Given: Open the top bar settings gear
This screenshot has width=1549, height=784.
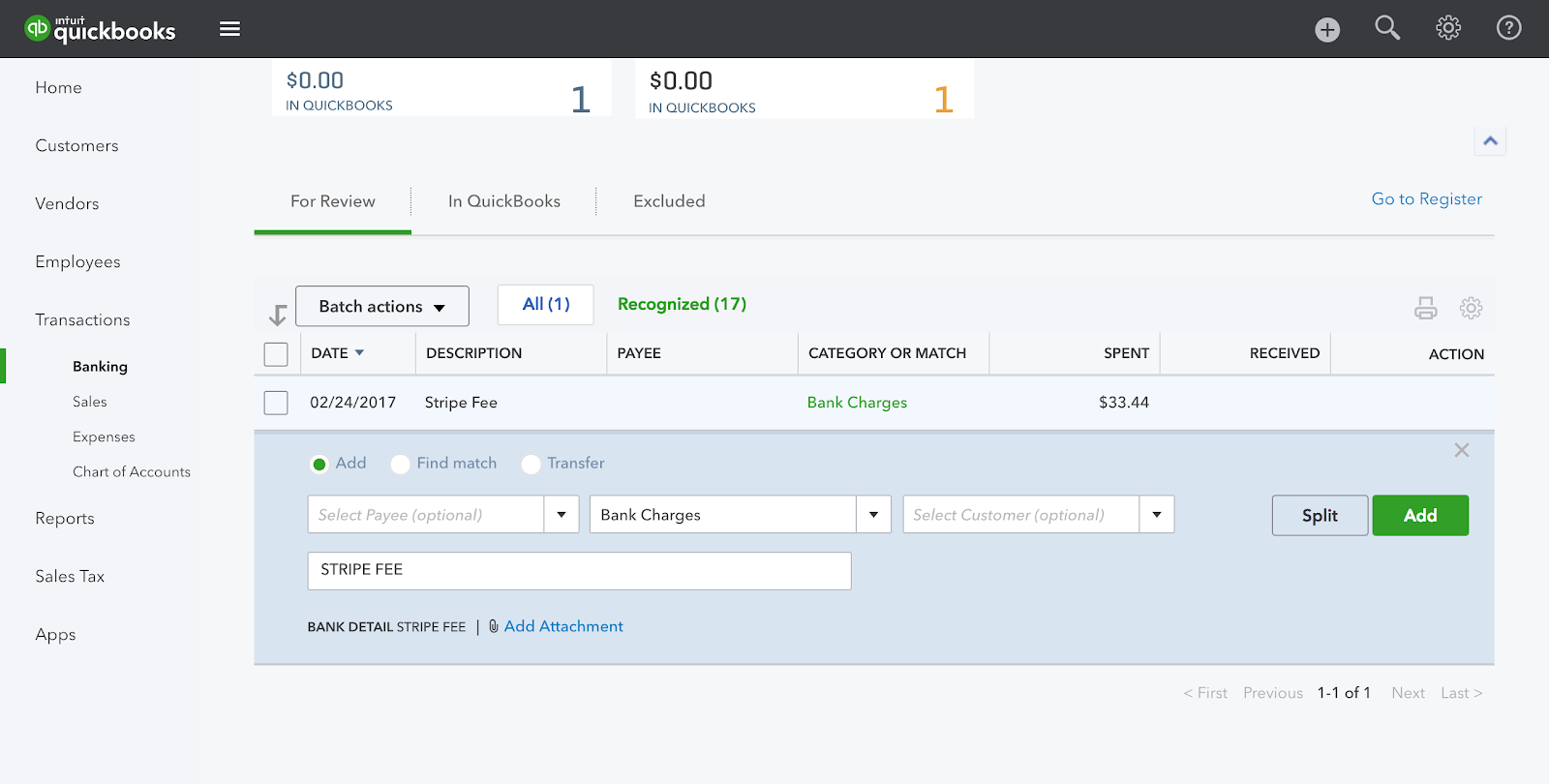Looking at the screenshot, I should tap(1448, 28).
